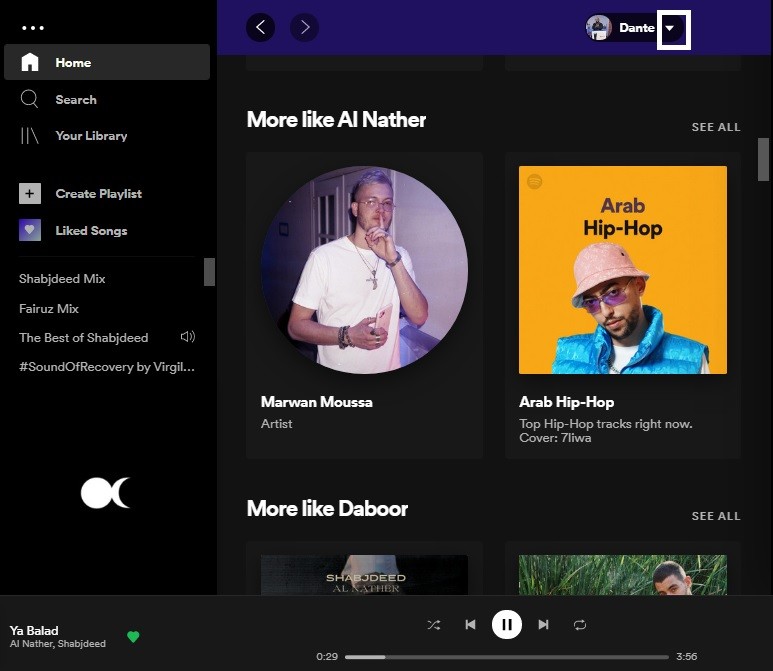The height and width of the screenshot is (671, 773).
Task: Seek within the song progress bar
Action: [500, 657]
